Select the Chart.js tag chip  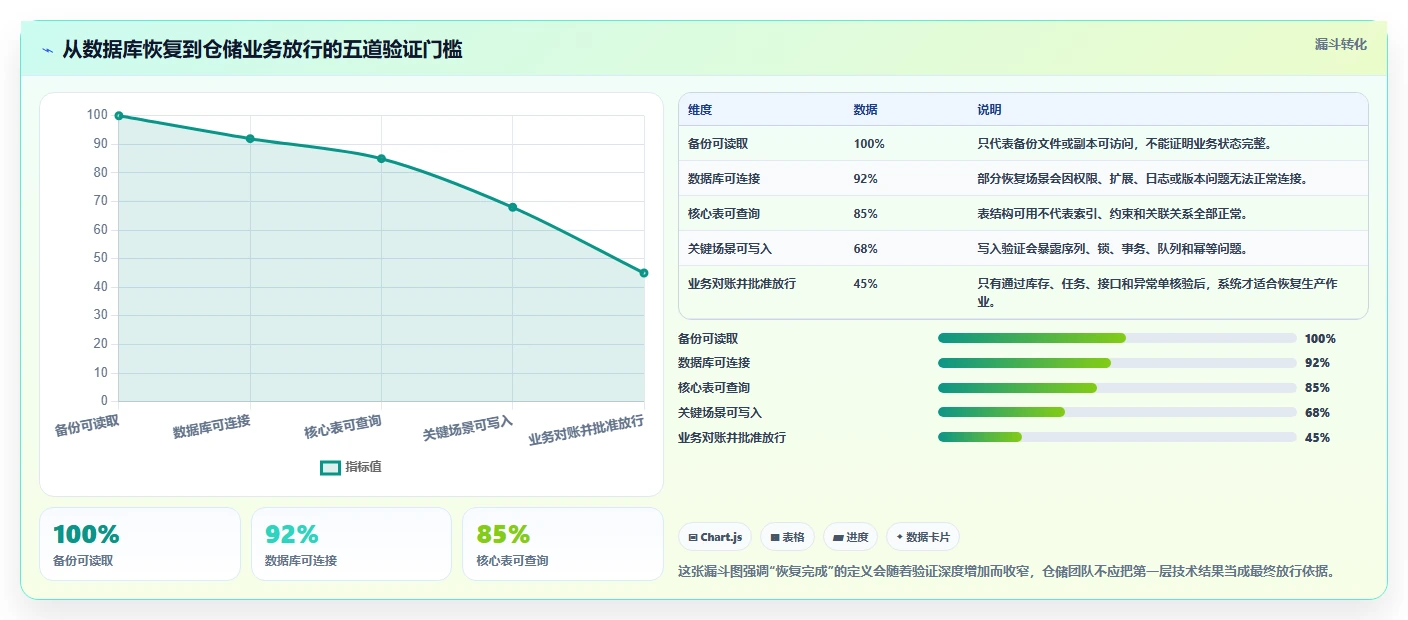coord(715,537)
